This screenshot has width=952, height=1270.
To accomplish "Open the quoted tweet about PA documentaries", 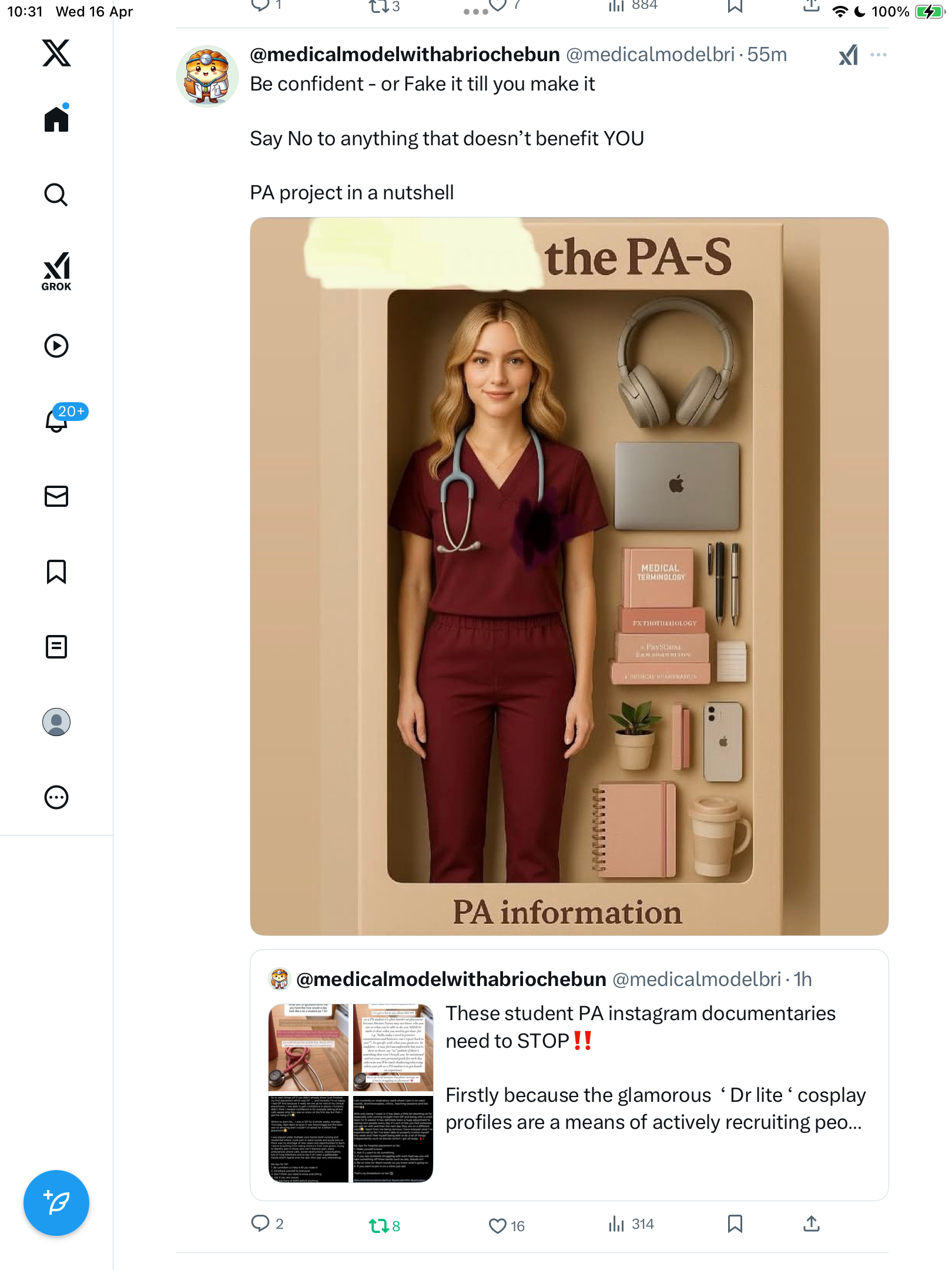I will [569, 1075].
